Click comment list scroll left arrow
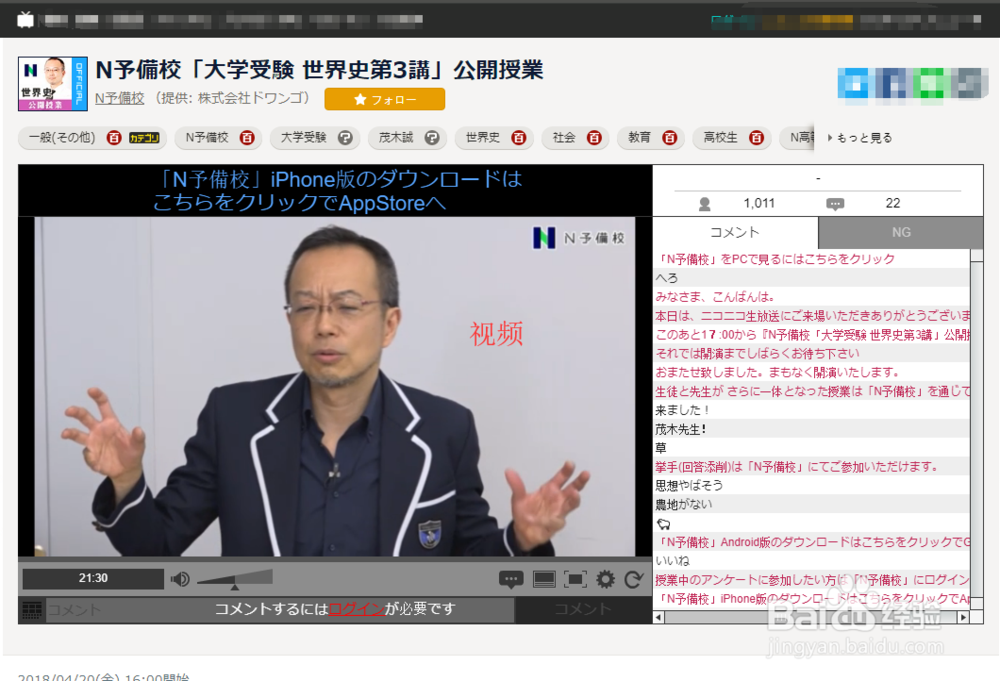This screenshot has height=681, width=1000. (659, 617)
